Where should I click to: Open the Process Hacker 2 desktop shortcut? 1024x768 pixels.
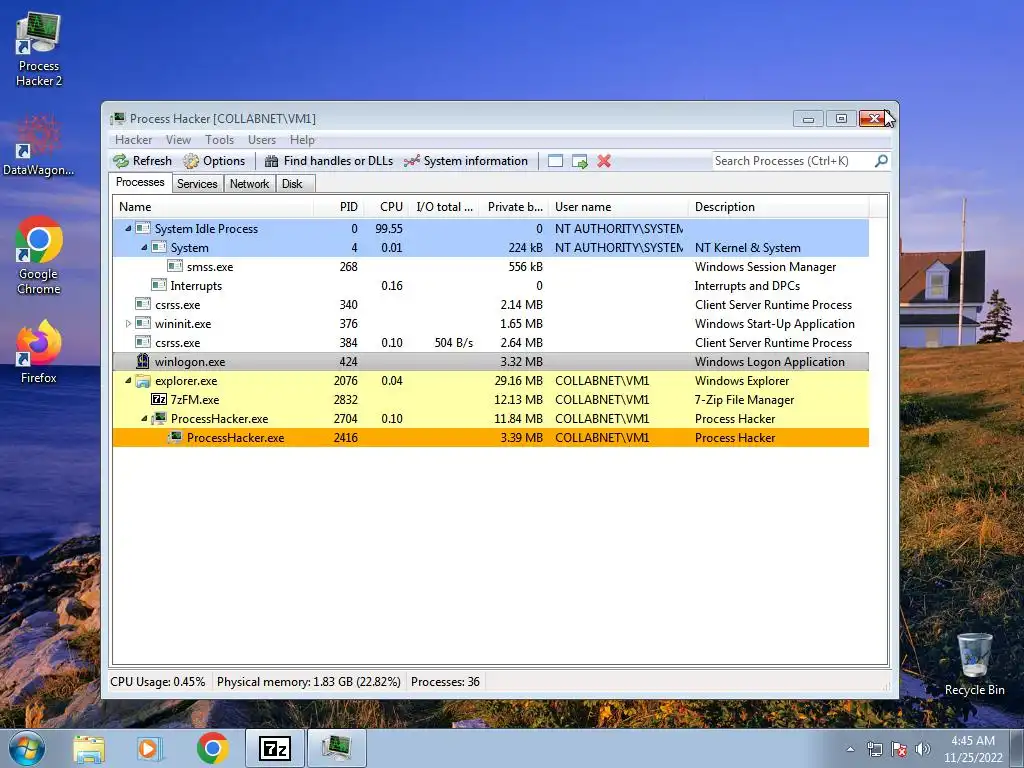[39, 50]
